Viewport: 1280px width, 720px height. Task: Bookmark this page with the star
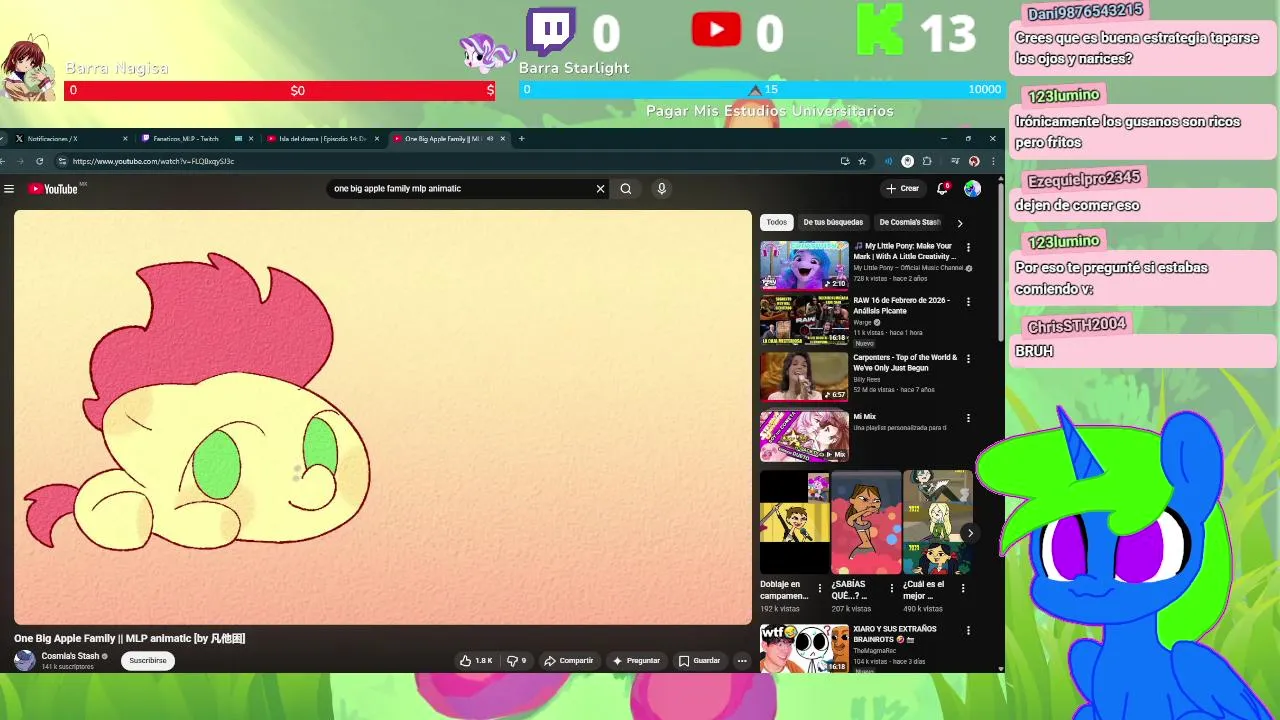coord(862,161)
